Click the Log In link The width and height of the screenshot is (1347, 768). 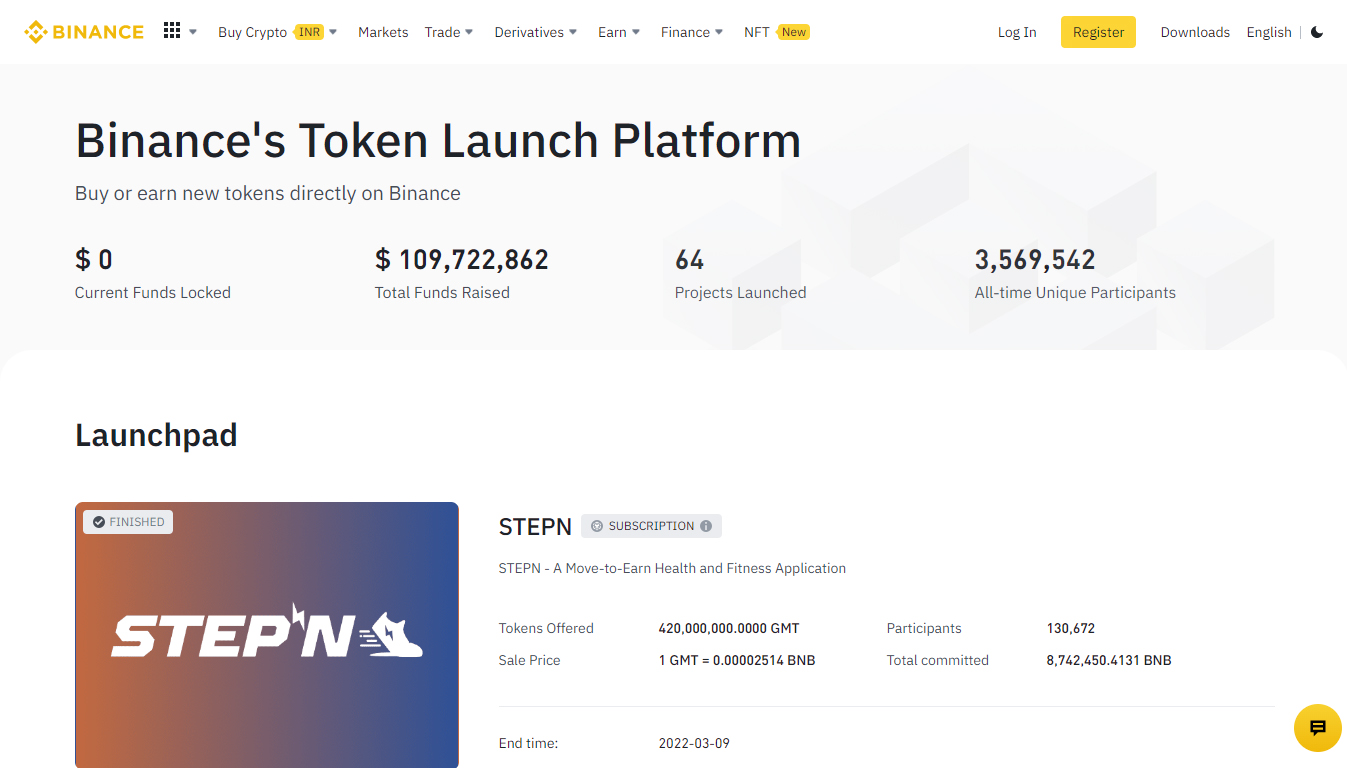[1017, 32]
